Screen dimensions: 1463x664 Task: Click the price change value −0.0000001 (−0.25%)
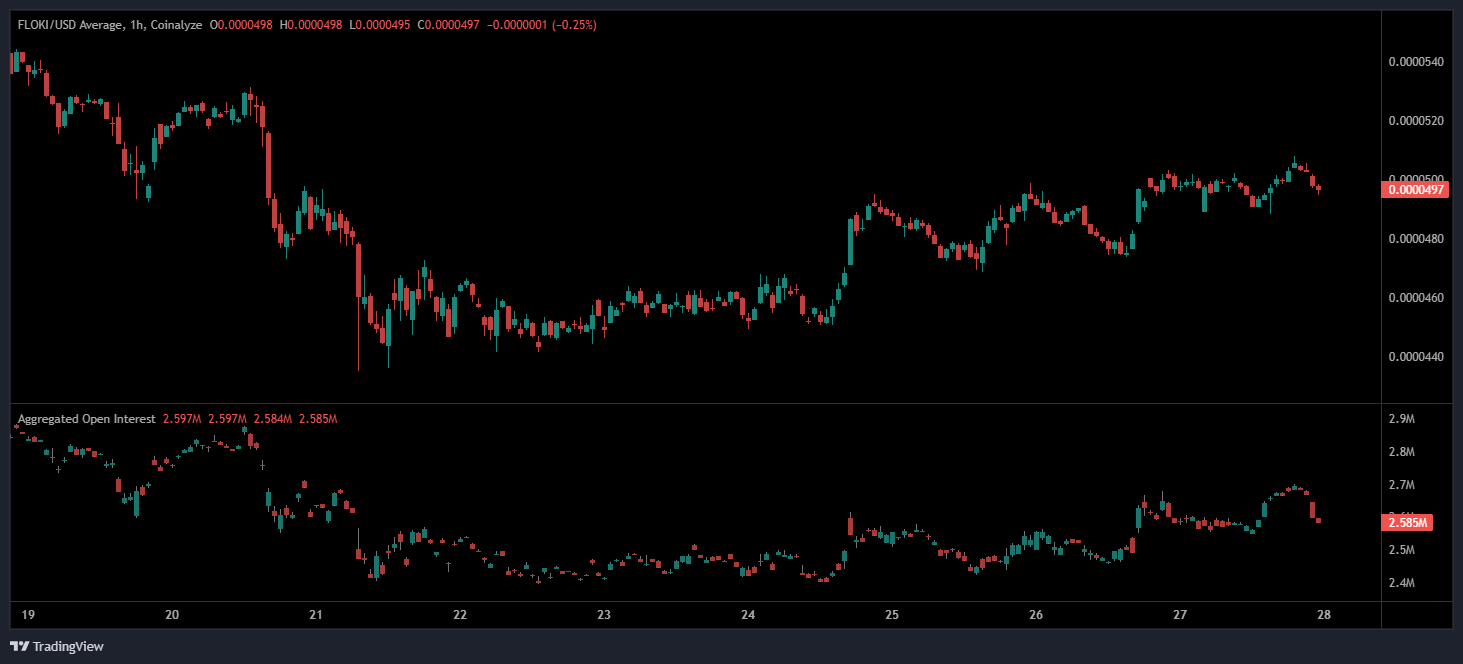(541, 25)
